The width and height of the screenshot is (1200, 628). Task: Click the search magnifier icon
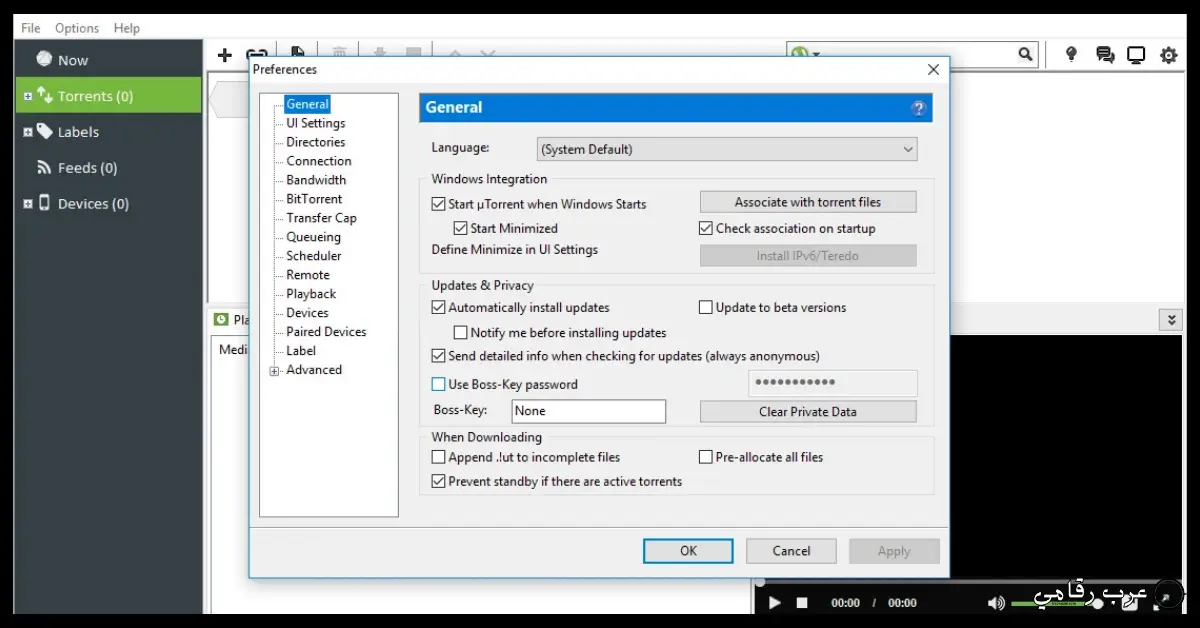click(1025, 54)
